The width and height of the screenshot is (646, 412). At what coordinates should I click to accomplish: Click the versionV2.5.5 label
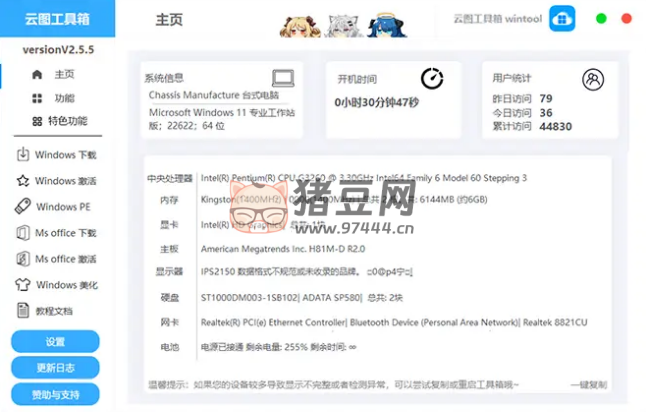tap(58, 49)
